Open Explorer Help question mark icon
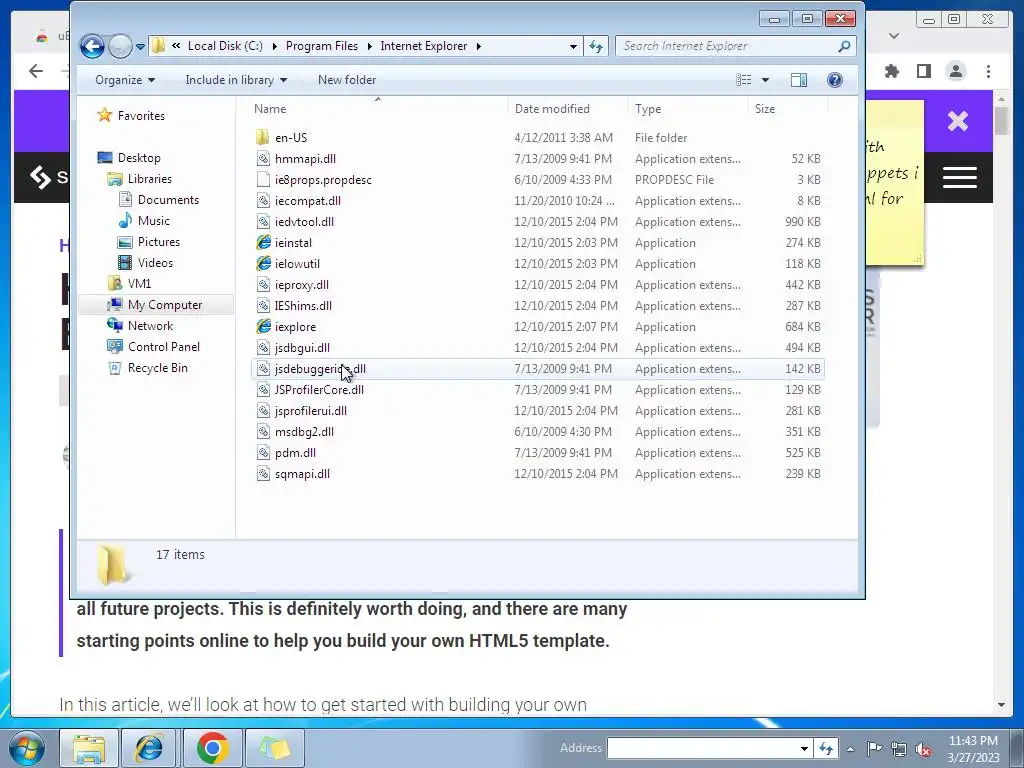 [x=835, y=80]
